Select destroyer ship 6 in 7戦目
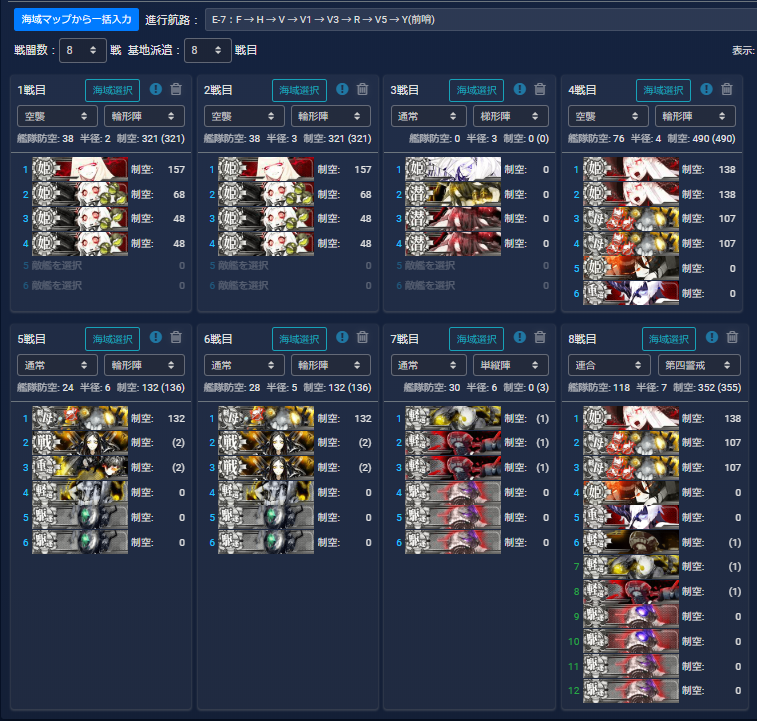 [x=453, y=542]
